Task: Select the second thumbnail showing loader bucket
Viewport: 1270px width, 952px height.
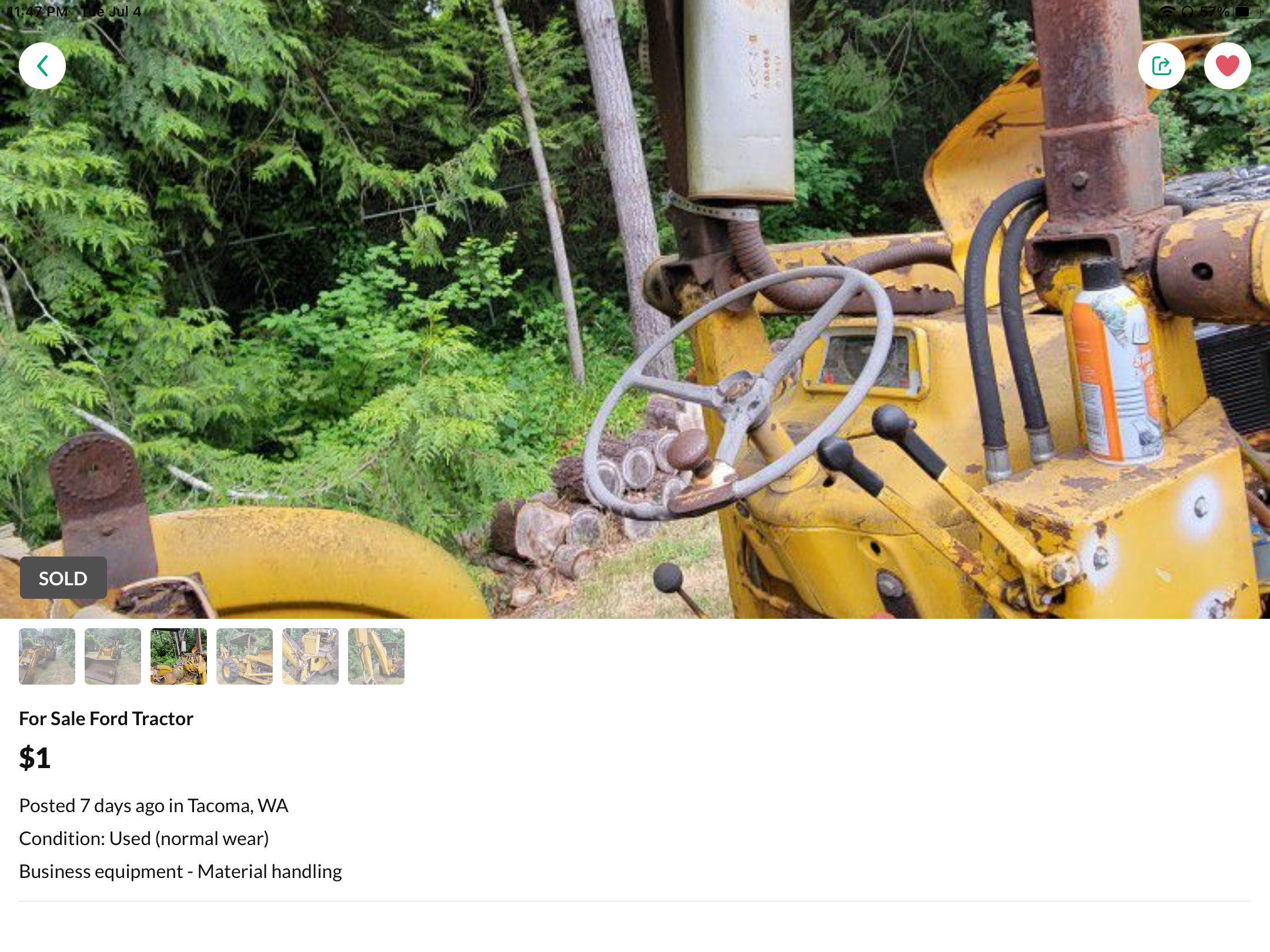Action: (x=113, y=656)
